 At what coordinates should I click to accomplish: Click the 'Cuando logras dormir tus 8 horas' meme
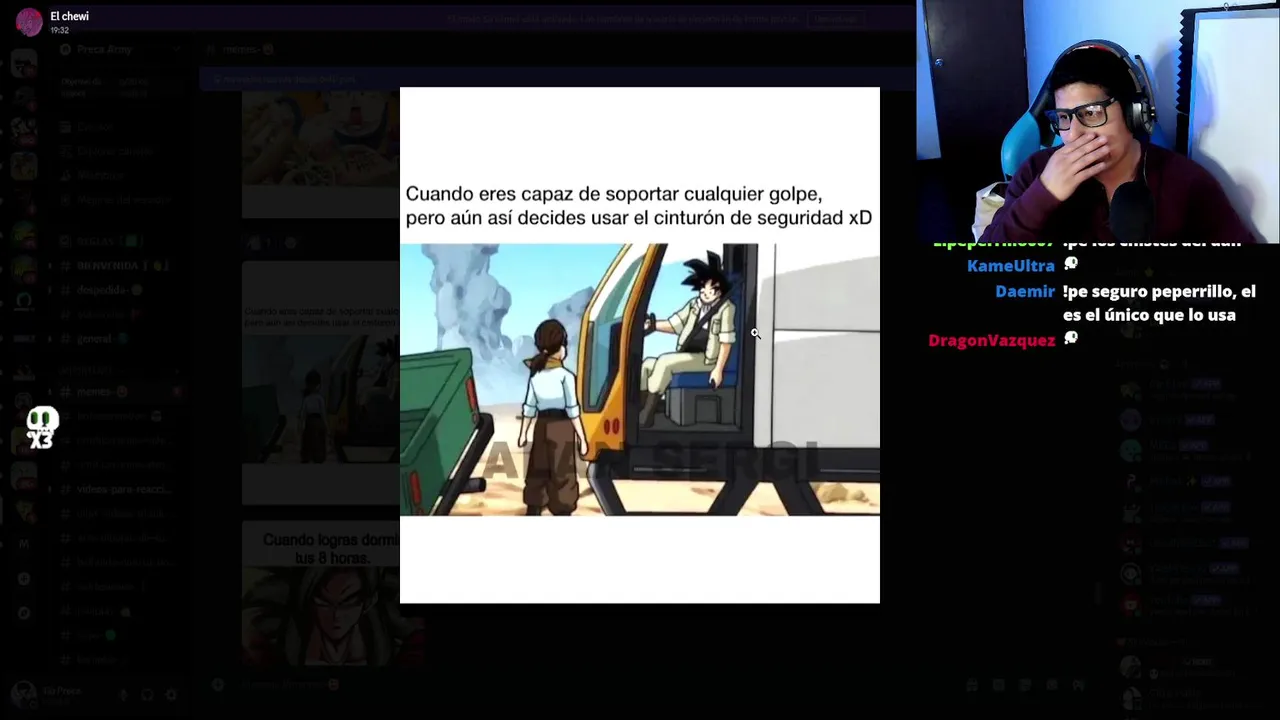(x=321, y=592)
